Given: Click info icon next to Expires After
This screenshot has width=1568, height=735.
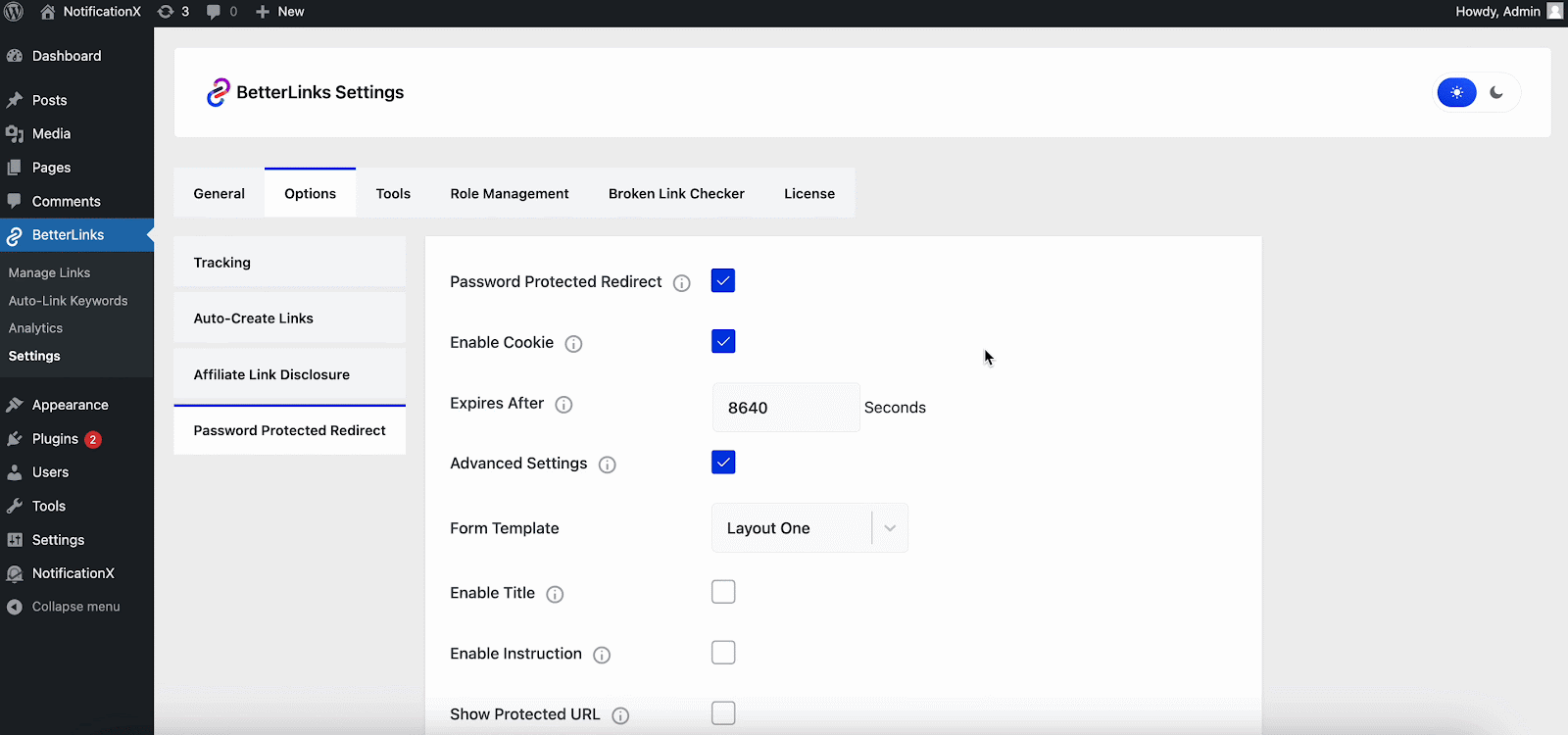Looking at the screenshot, I should (x=563, y=405).
